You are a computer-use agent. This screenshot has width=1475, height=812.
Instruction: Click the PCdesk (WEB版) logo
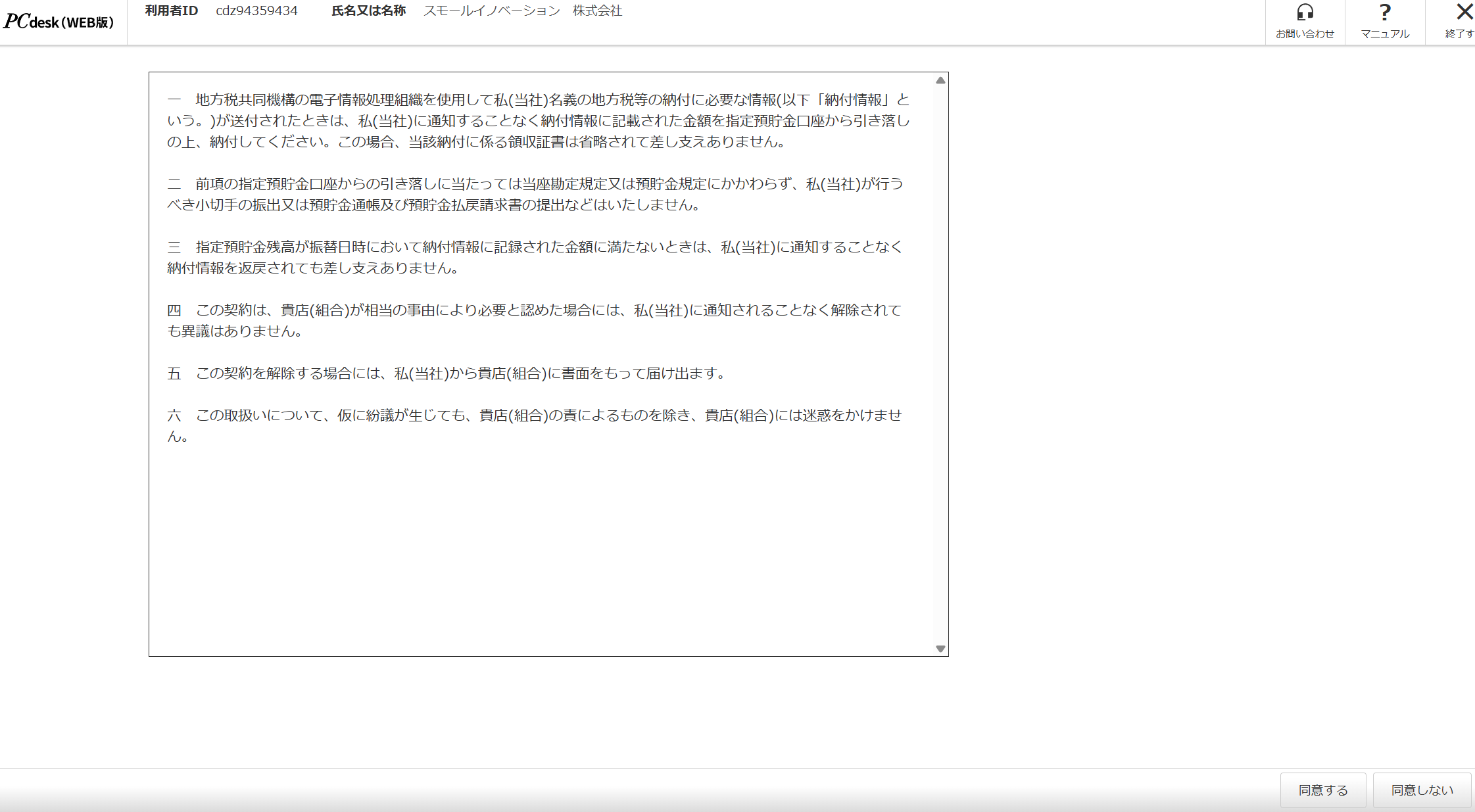pos(59,22)
